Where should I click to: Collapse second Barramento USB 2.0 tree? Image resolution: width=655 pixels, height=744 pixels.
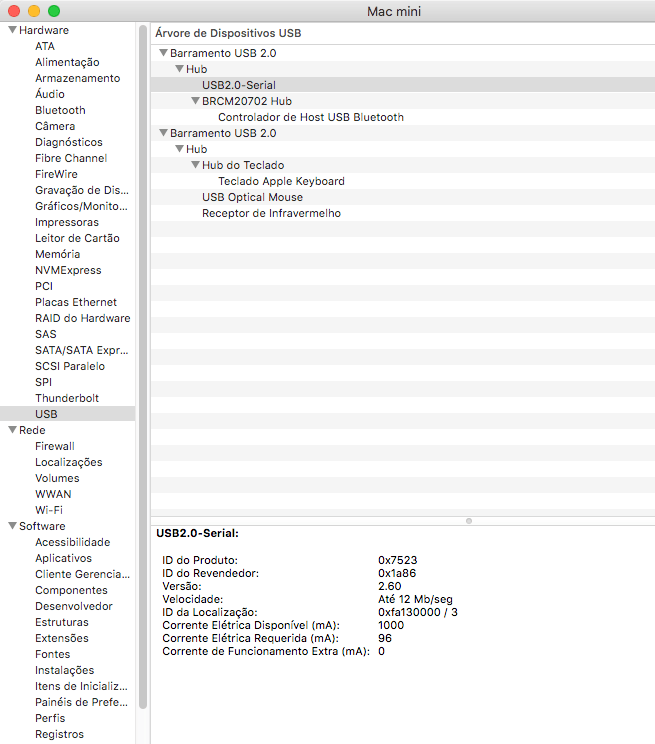164,133
